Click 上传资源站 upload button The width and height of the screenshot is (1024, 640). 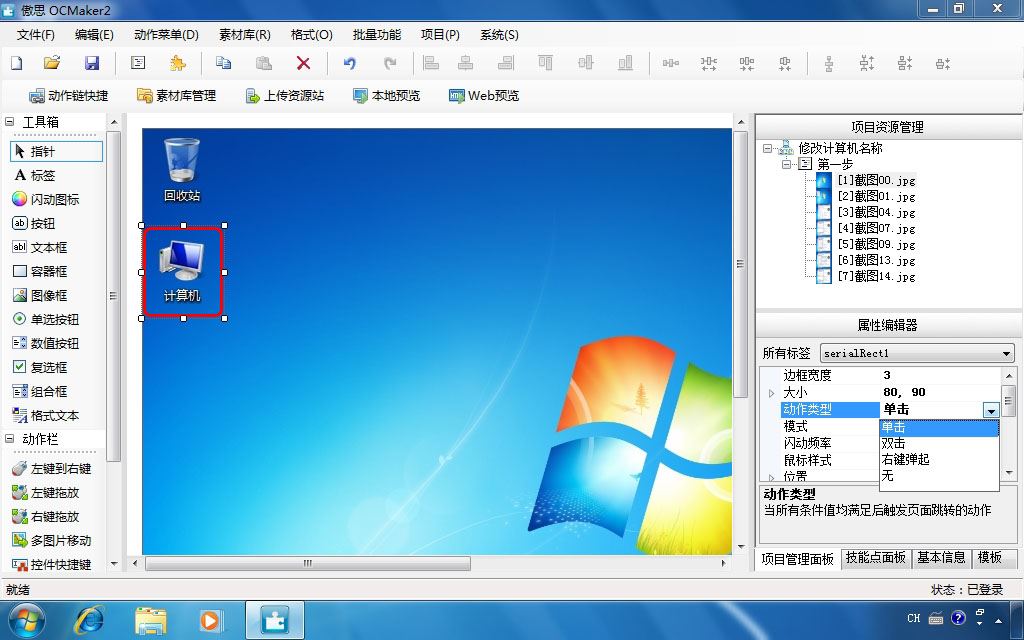(x=284, y=96)
